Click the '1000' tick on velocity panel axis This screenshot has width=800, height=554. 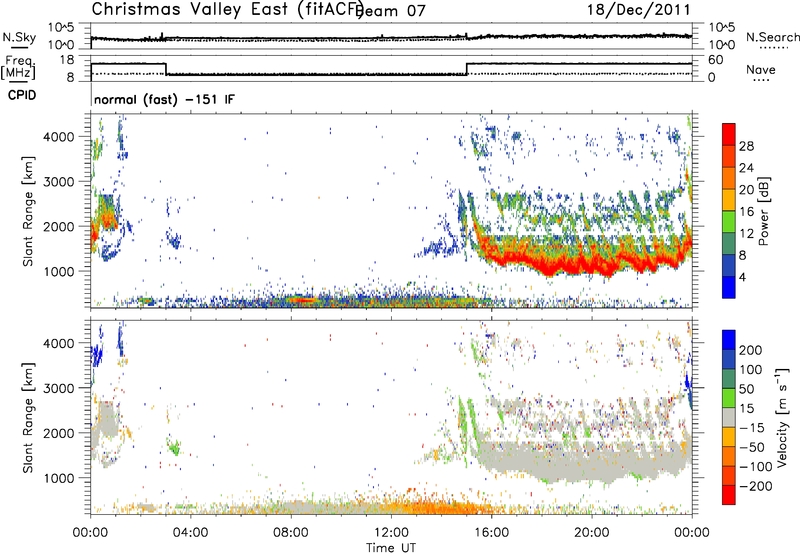click(59, 478)
